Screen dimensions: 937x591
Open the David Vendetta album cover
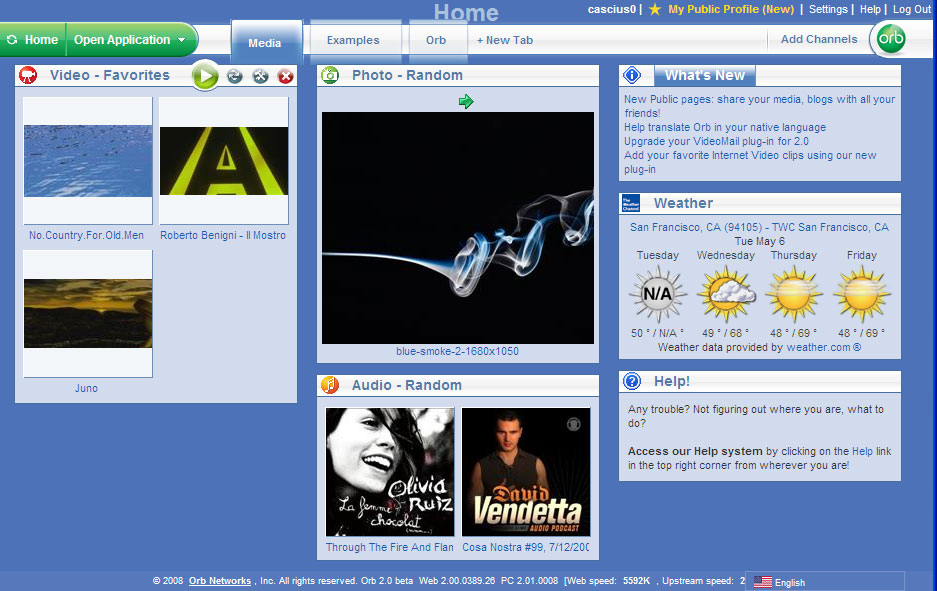(x=526, y=472)
